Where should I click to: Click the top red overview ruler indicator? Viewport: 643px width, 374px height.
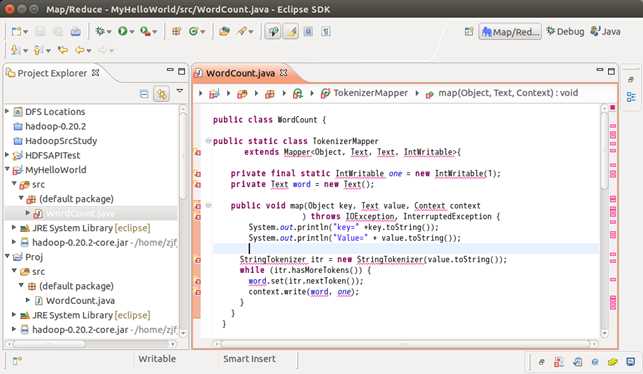(613, 107)
